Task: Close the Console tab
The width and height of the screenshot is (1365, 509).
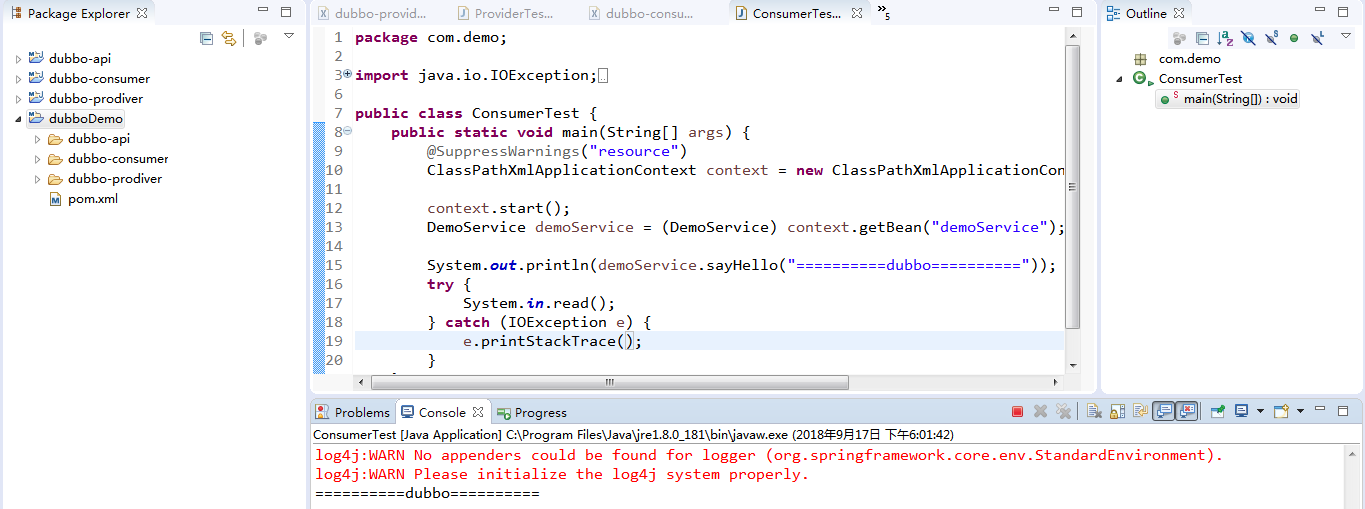Action: point(478,412)
